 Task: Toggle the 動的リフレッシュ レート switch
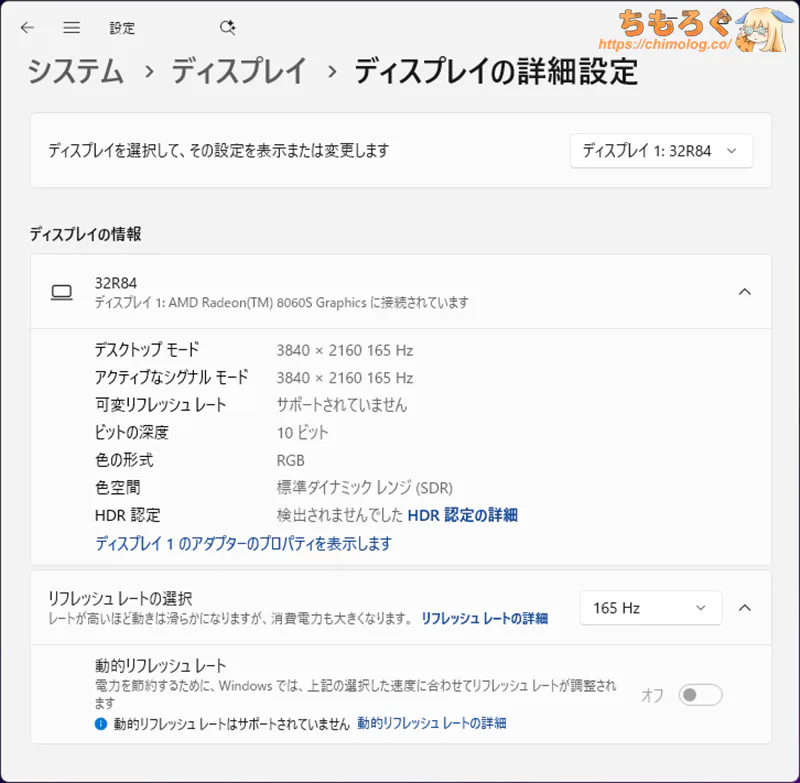click(700, 695)
